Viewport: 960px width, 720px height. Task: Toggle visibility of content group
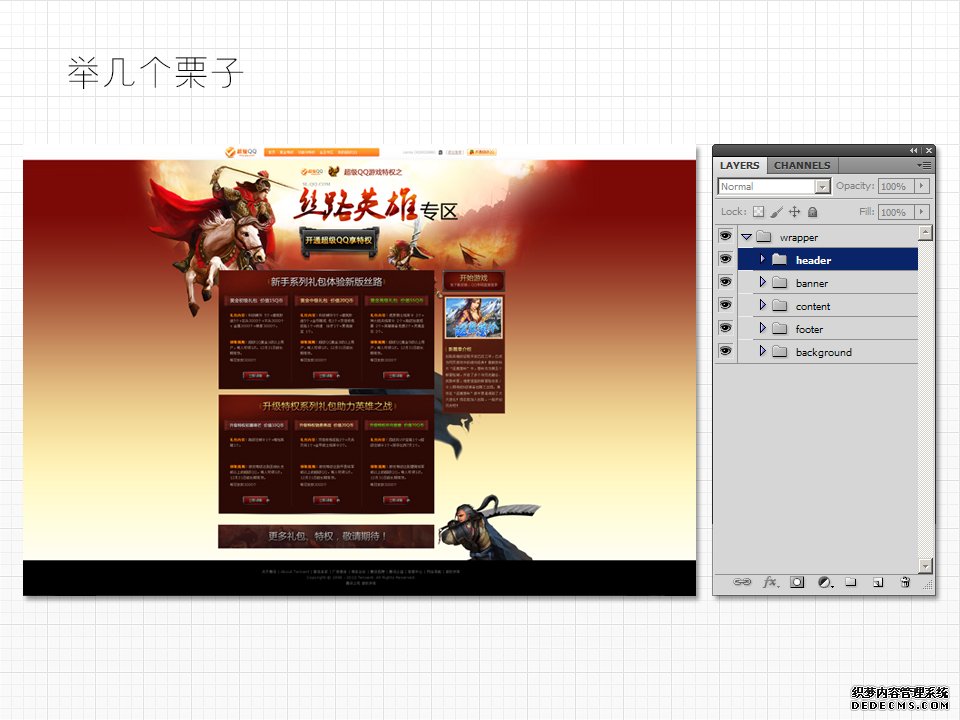point(726,305)
